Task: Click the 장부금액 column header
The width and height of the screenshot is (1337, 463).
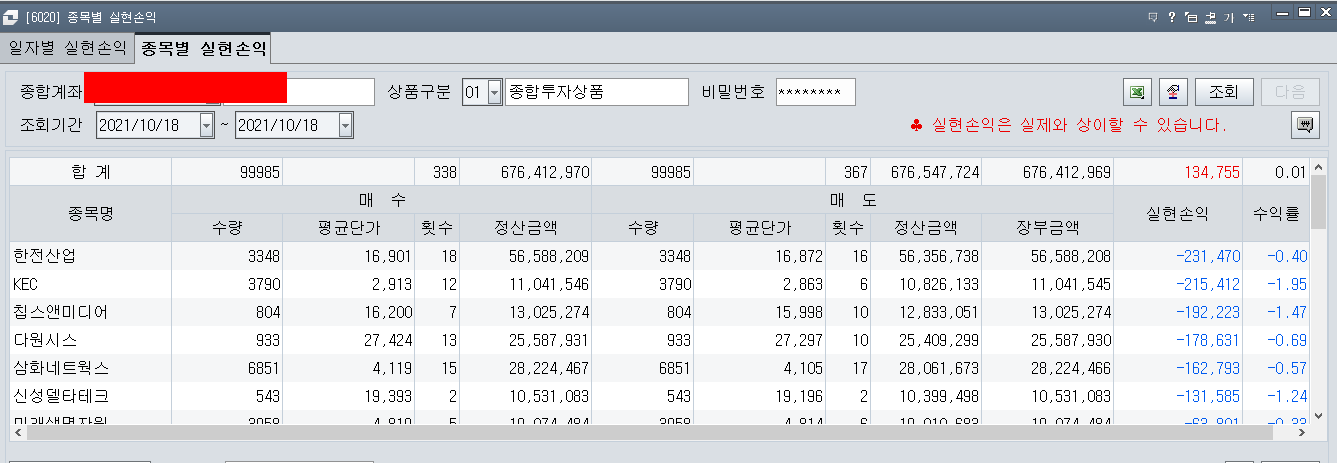Action: tap(1047, 227)
